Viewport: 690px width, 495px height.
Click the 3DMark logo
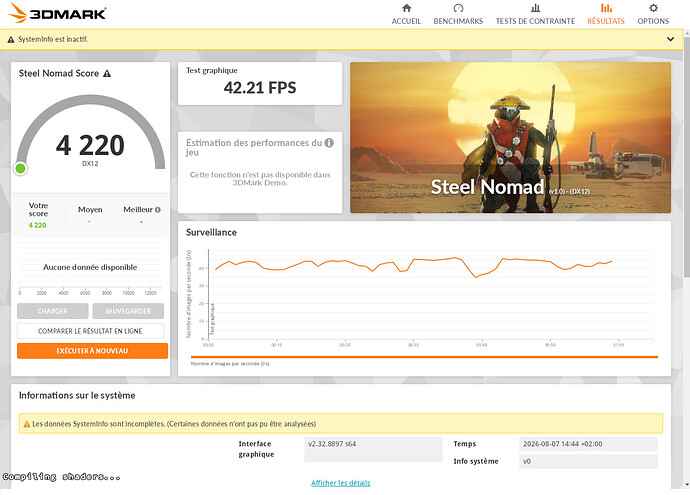point(57,13)
